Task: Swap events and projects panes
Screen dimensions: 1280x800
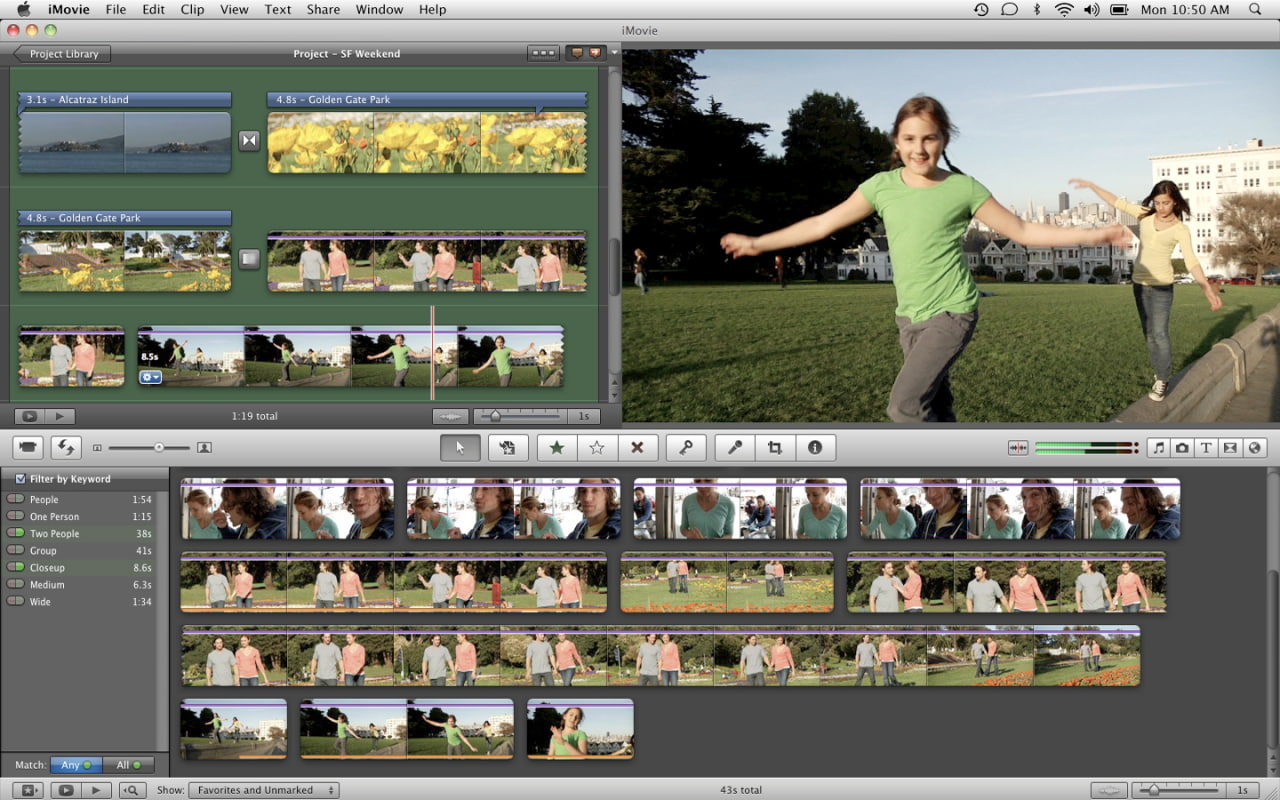Action: pyautogui.click(x=67, y=448)
